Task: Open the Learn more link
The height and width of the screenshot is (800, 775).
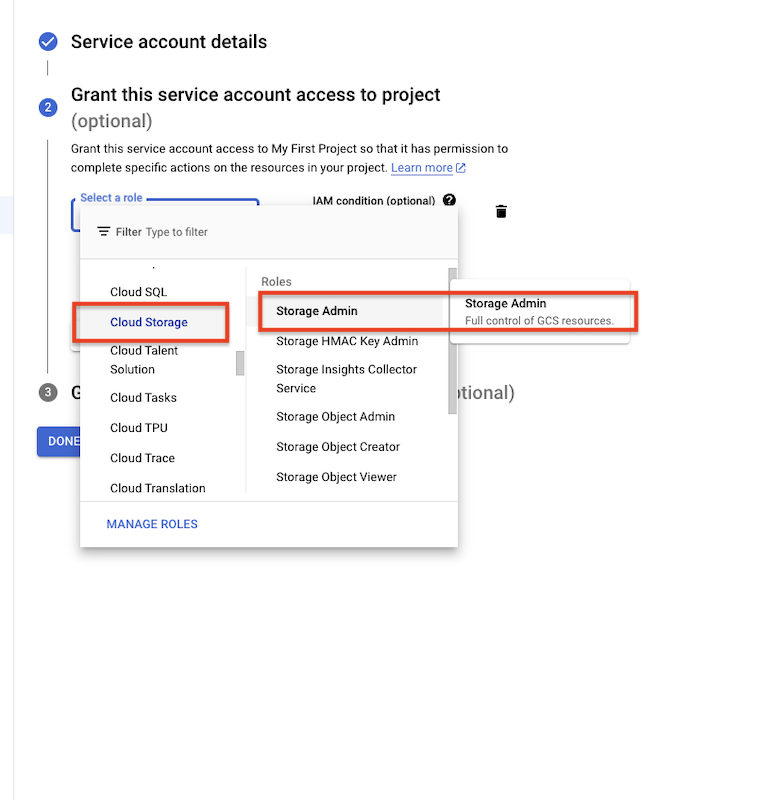Action: click(x=428, y=168)
